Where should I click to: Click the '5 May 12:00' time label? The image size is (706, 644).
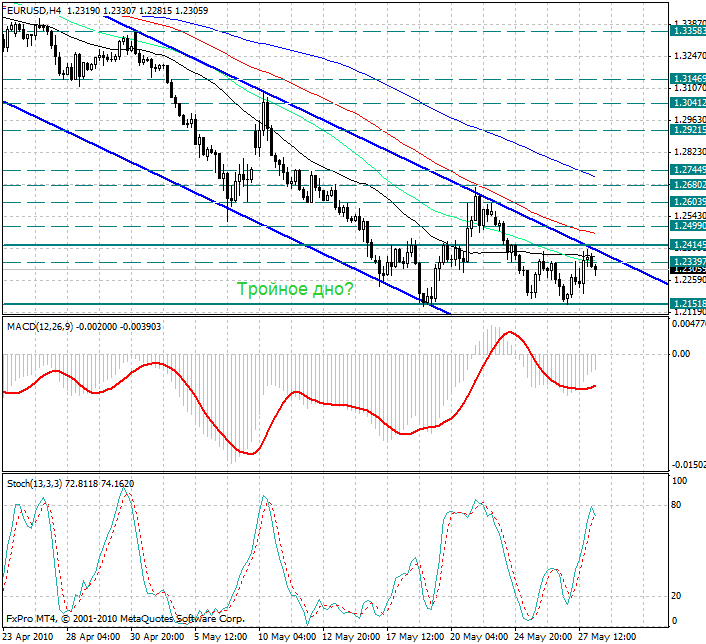(221, 637)
